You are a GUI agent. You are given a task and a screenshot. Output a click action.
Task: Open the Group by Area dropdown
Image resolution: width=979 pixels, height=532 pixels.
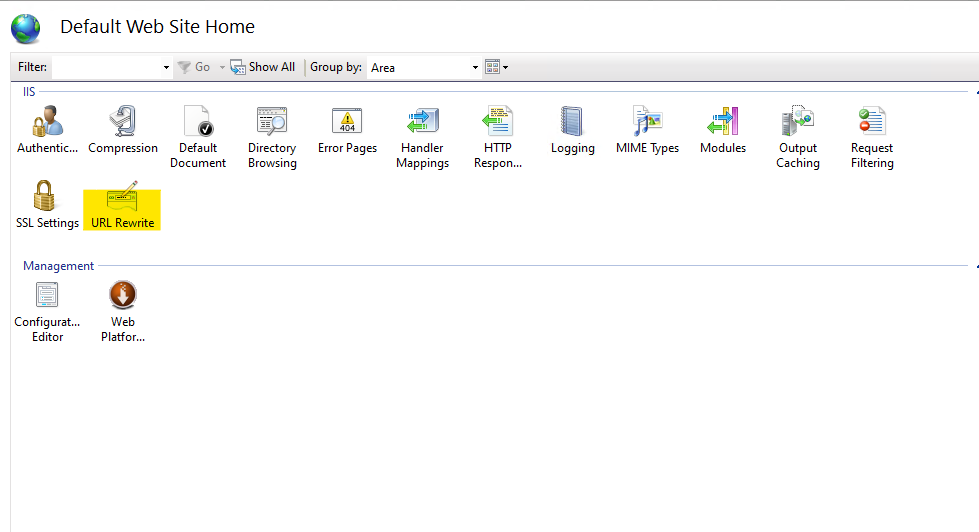point(423,67)
